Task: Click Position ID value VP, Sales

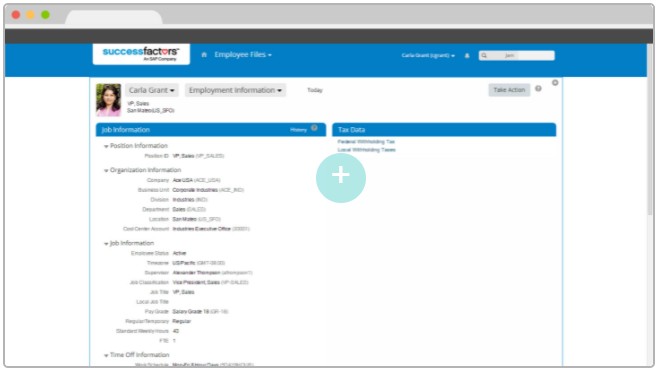Action: click(183, 156)
